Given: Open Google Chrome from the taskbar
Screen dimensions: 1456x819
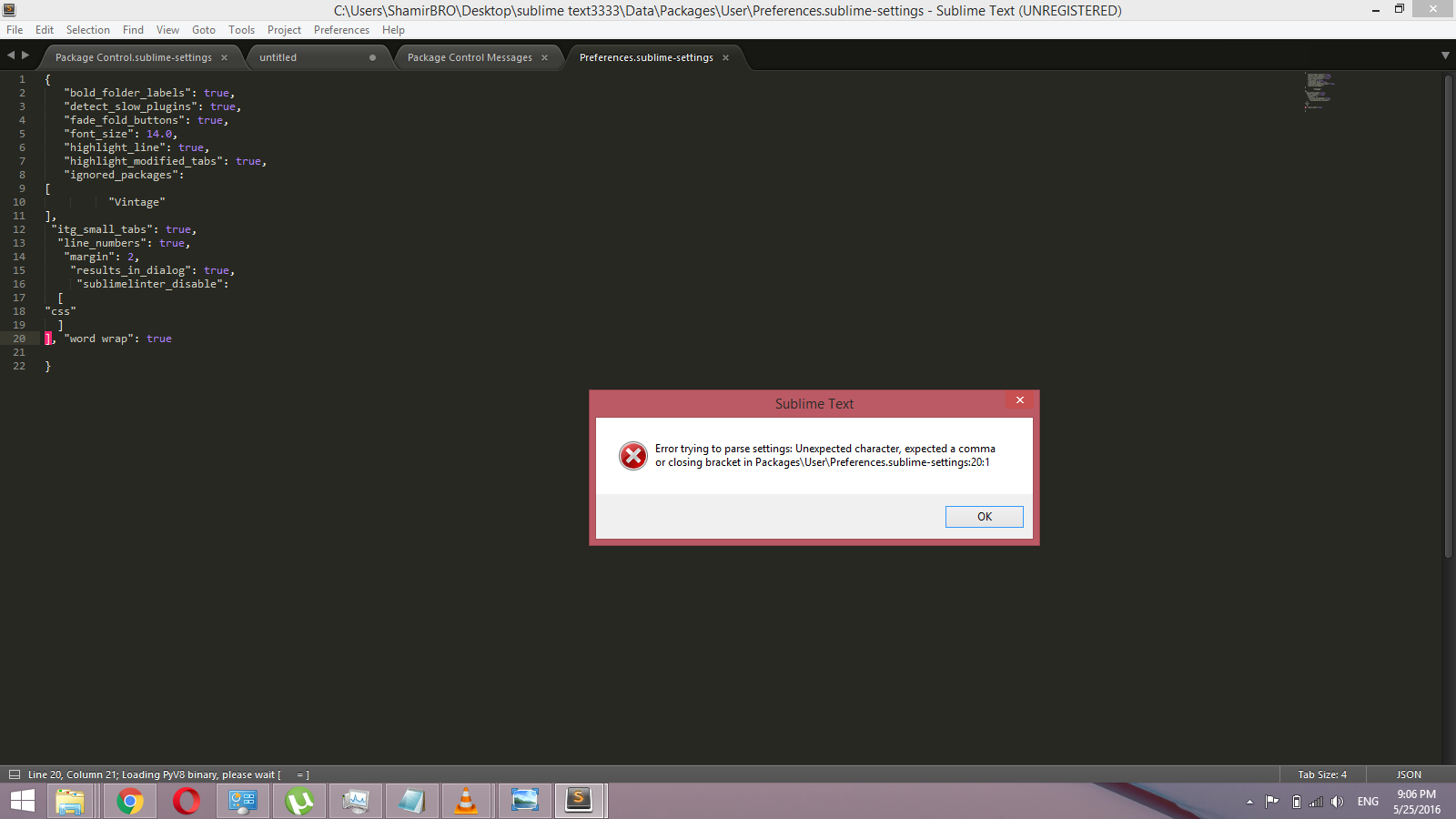Looking at the screenshot, I should pyautogui.click(x=130, y=801).
